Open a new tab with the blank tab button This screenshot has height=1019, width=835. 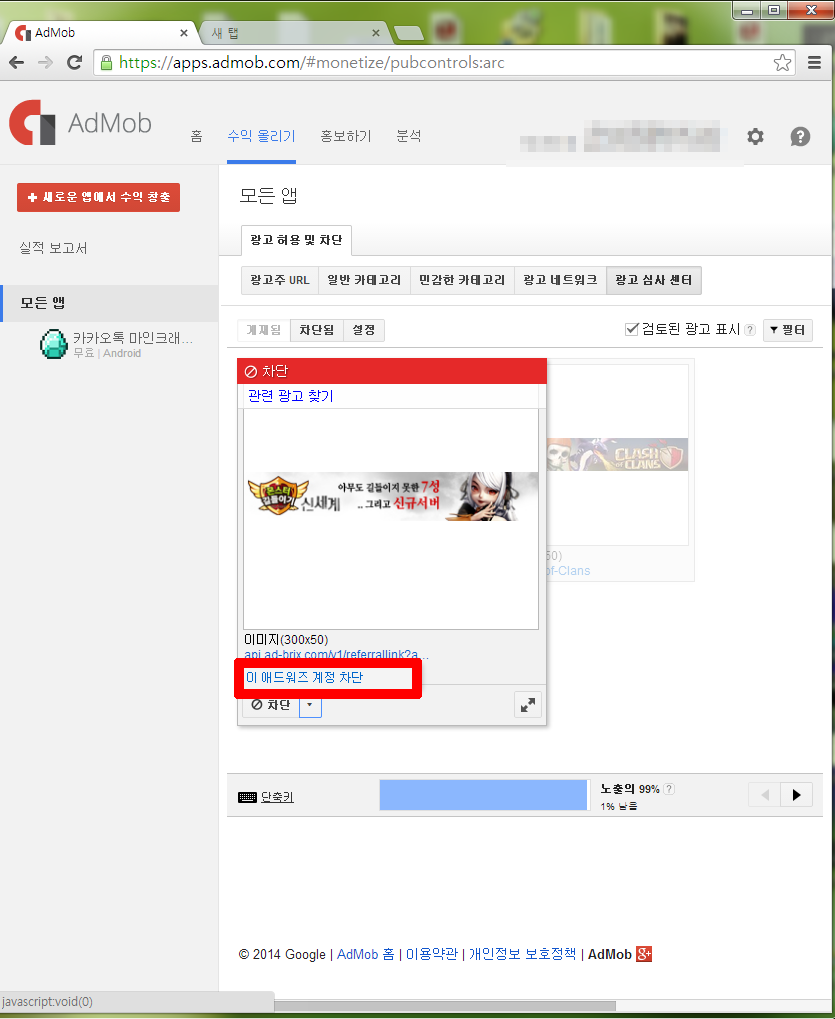pos(409,32)
